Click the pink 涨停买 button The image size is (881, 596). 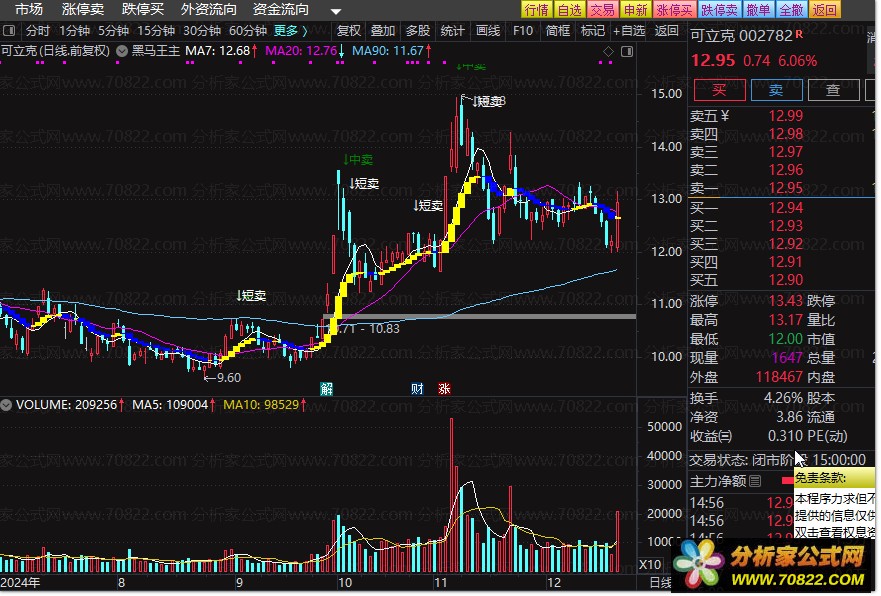coord(675,10)
